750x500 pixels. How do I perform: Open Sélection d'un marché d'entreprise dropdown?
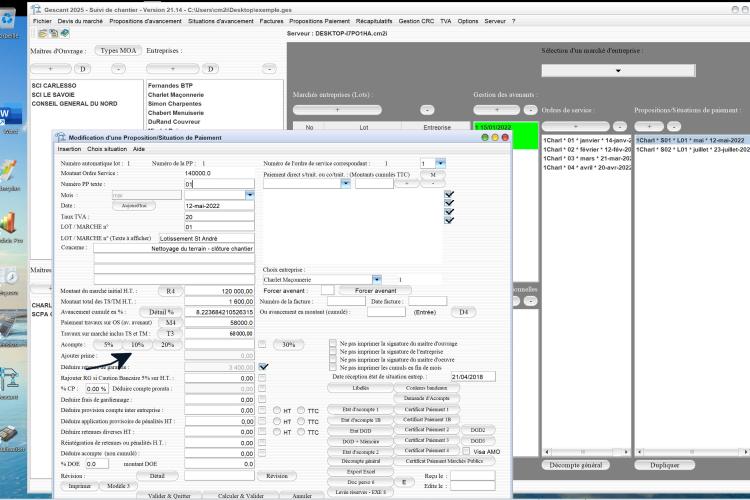tap(618, 70)
